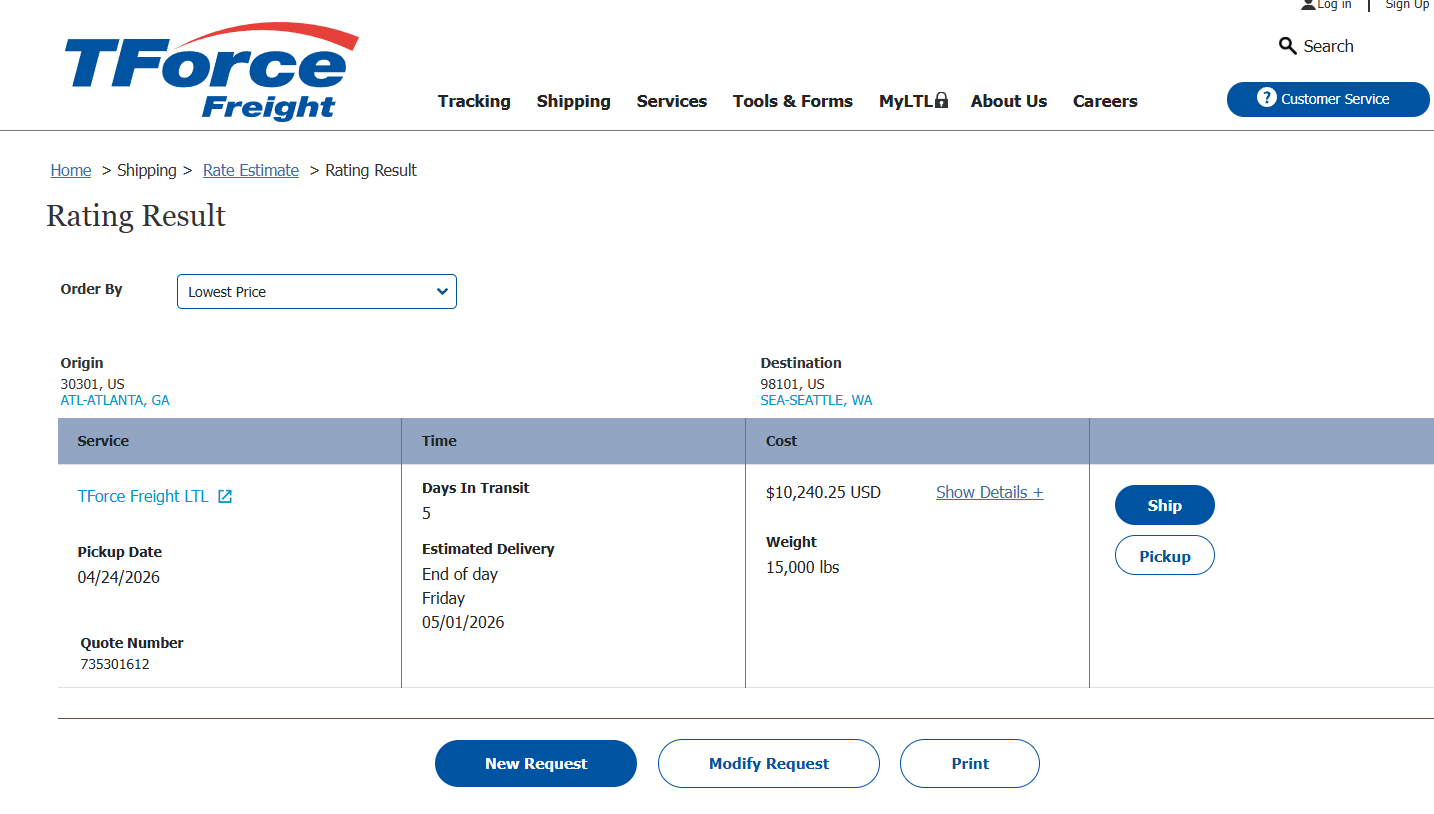Click the origin ZIP 30301, US
1434x814 pixels.
click(x=93, y=384)
